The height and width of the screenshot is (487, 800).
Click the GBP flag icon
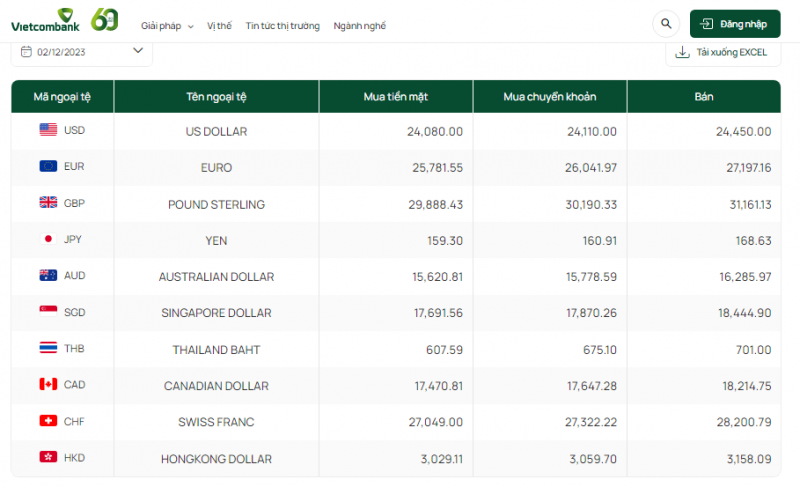48,203
